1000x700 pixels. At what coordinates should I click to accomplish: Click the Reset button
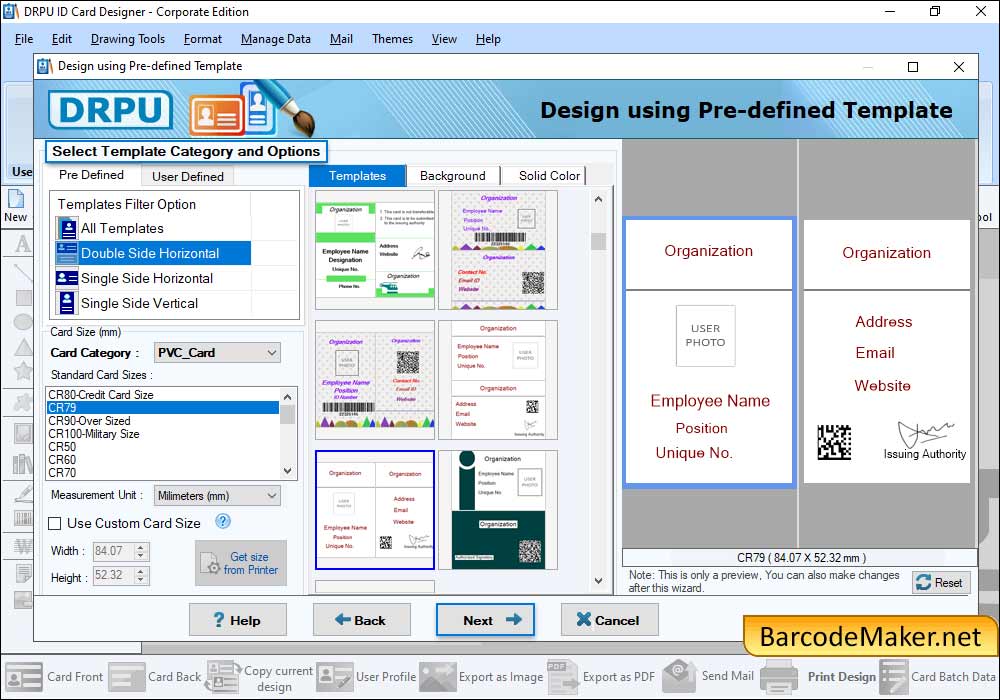coord(941,583)
